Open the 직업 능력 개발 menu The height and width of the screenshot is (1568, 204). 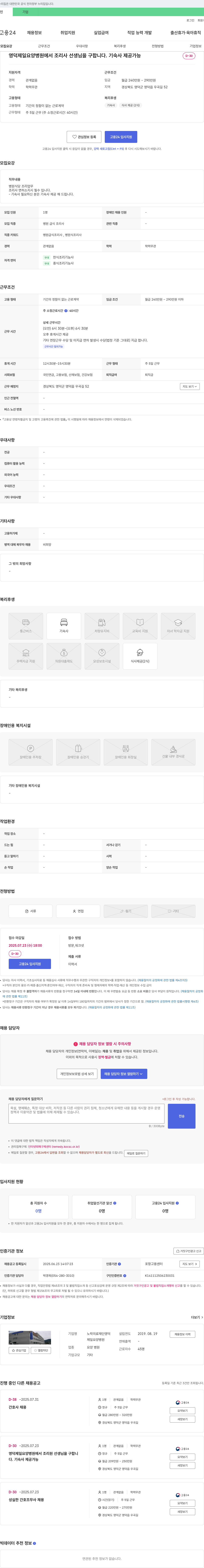[139, 33]
